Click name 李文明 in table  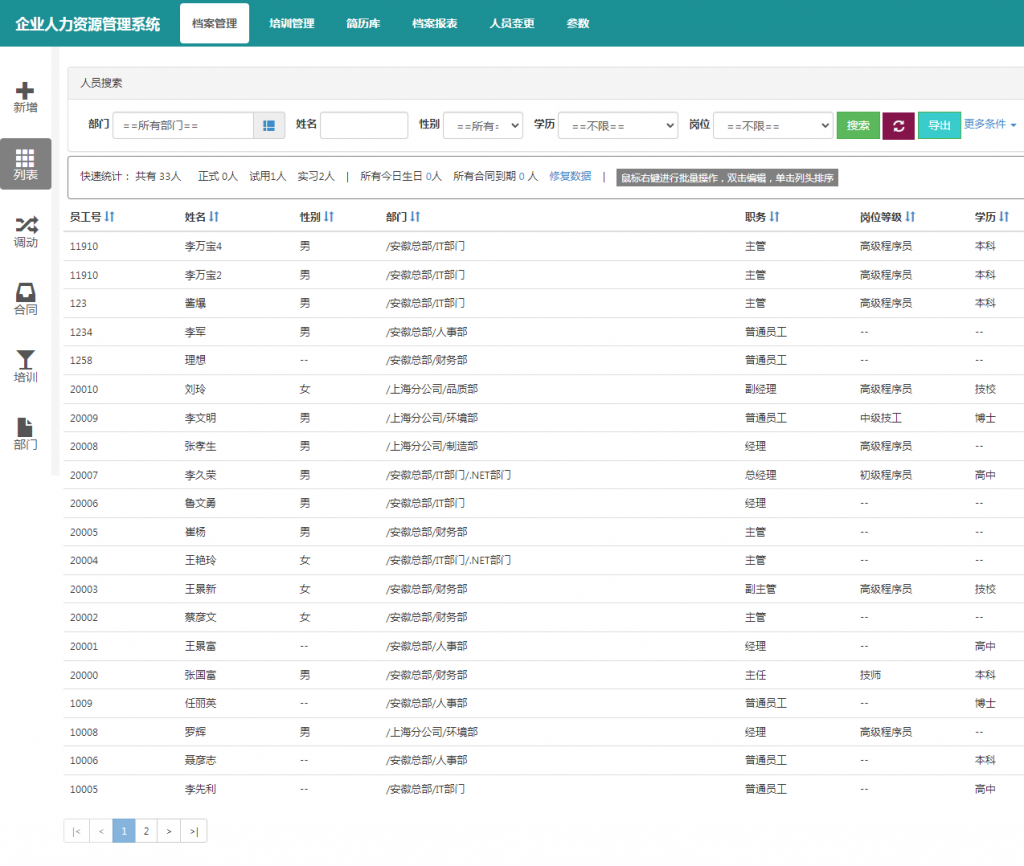tap(200, 418)
